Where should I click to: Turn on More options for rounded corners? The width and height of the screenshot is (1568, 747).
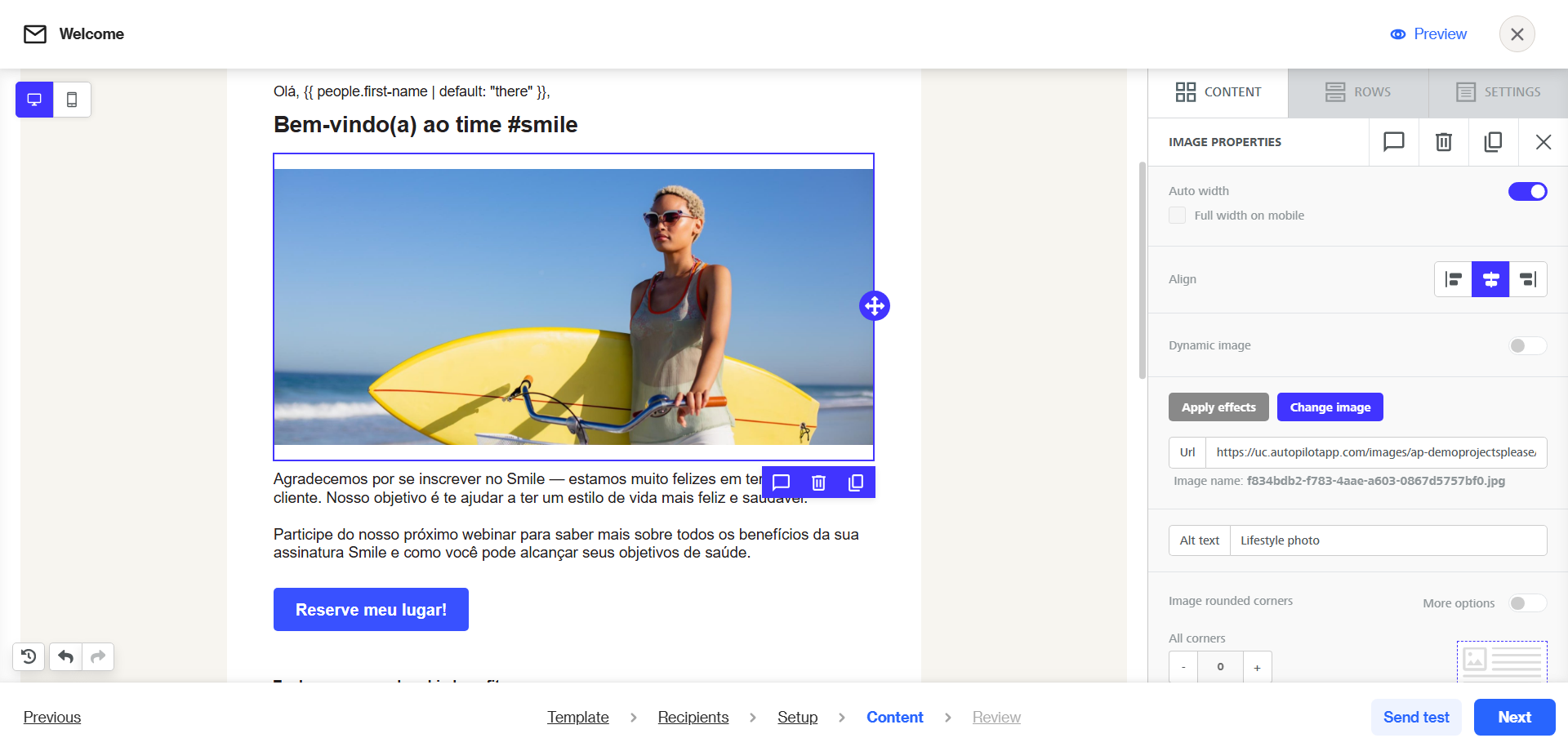click(1527, 603)
